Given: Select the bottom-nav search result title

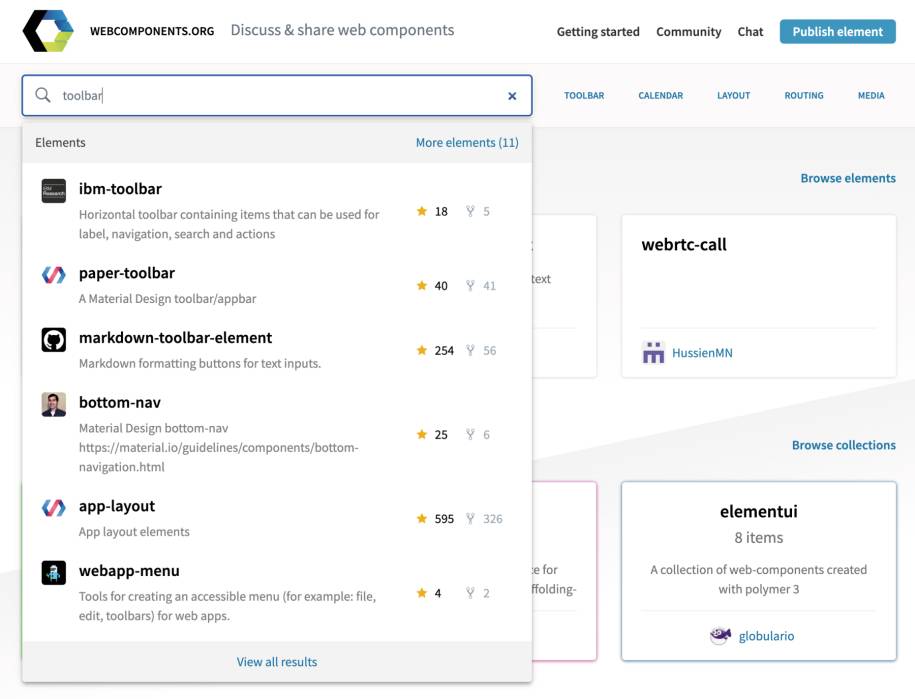Looking at the screenshot, I should pos(120,402).
